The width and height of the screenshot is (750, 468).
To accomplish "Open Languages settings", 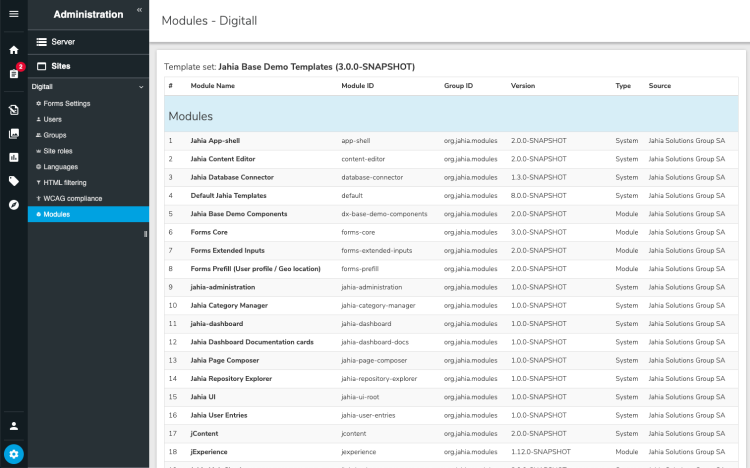I will click(x=61, y=167).
